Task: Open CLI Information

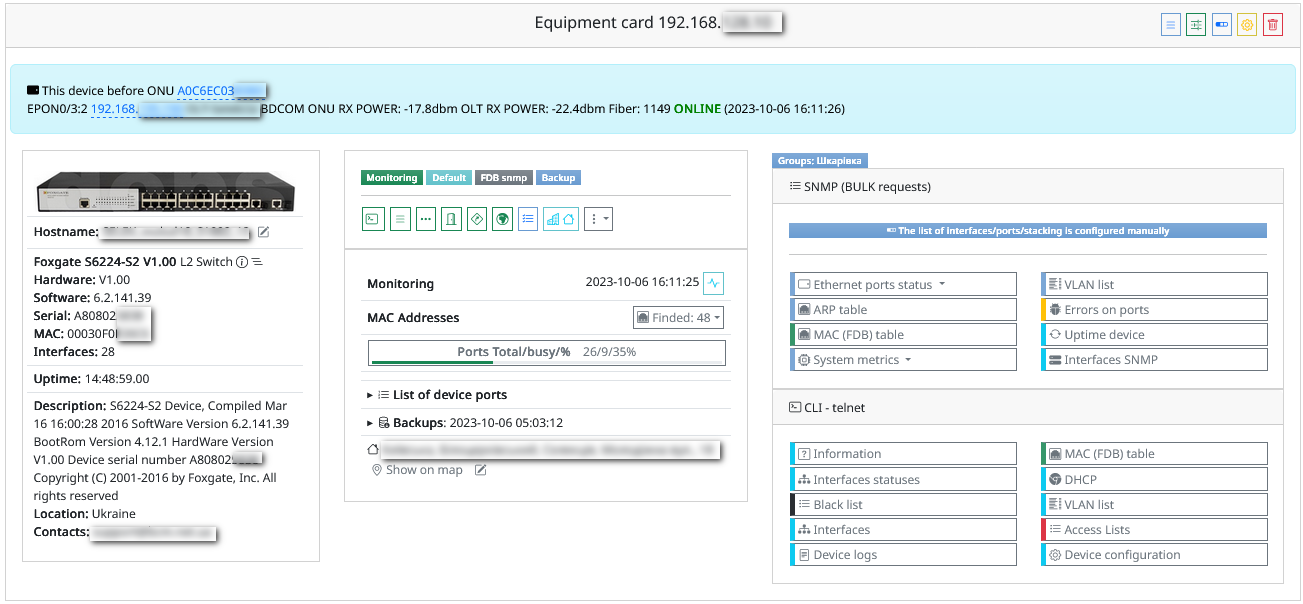Action: point(903,453)
